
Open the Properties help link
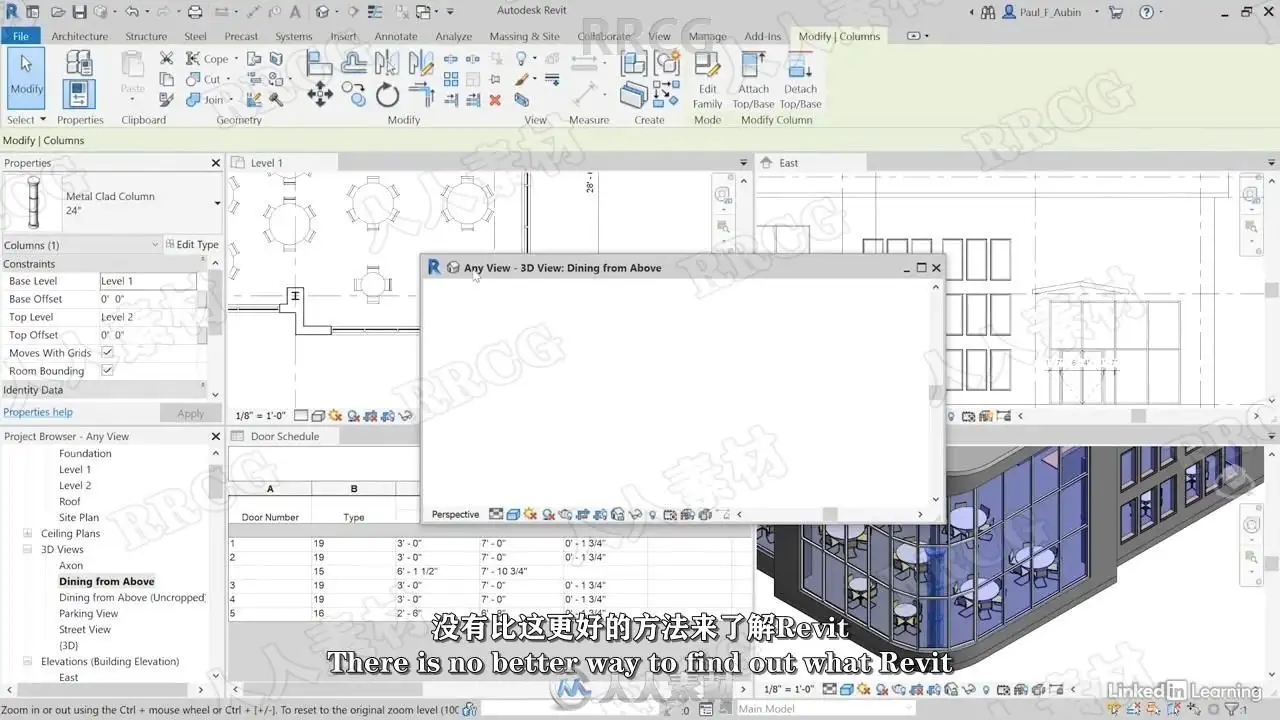pos(38,412)
